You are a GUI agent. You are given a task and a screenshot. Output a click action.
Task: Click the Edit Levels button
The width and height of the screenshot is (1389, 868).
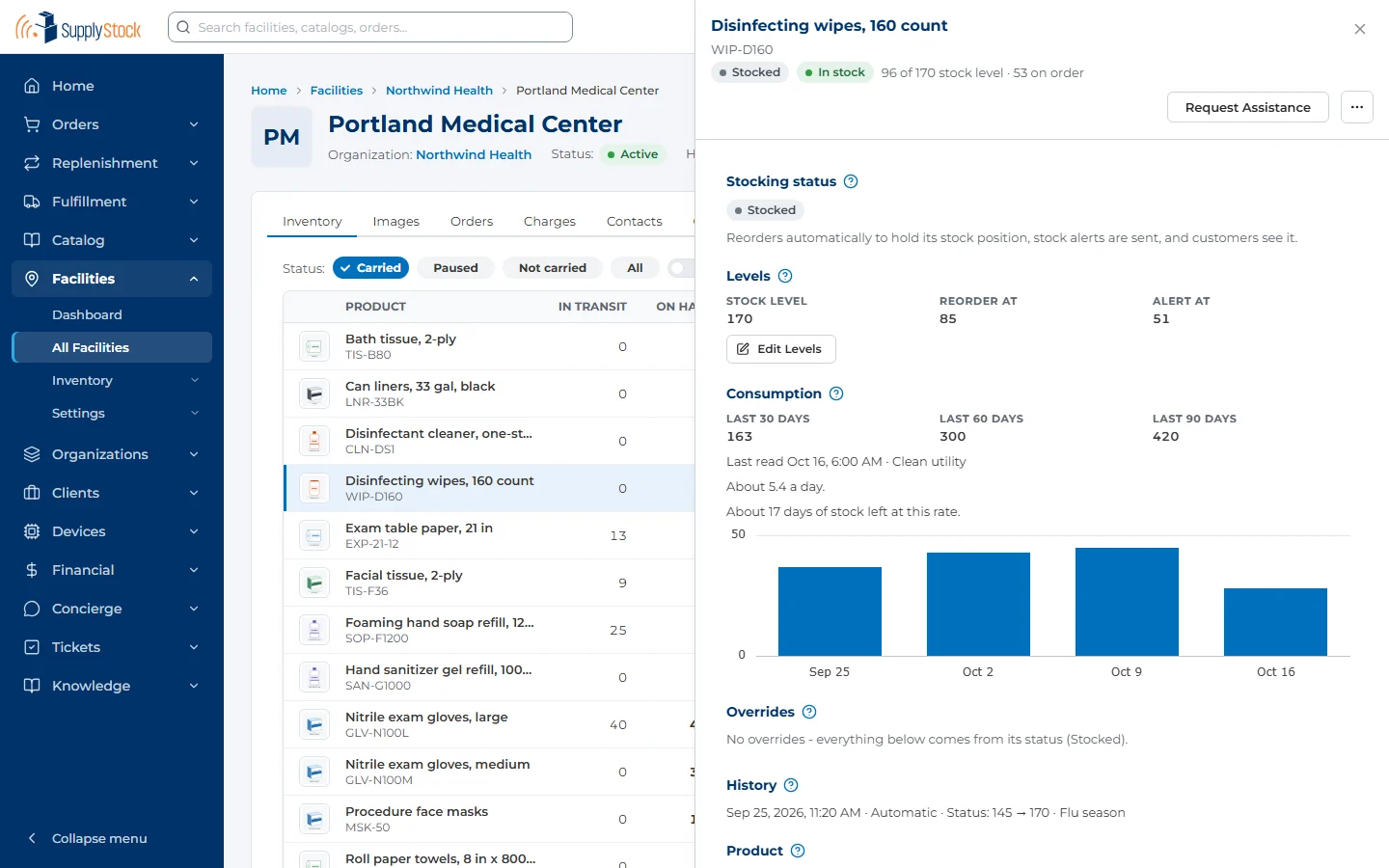point(781,349)
